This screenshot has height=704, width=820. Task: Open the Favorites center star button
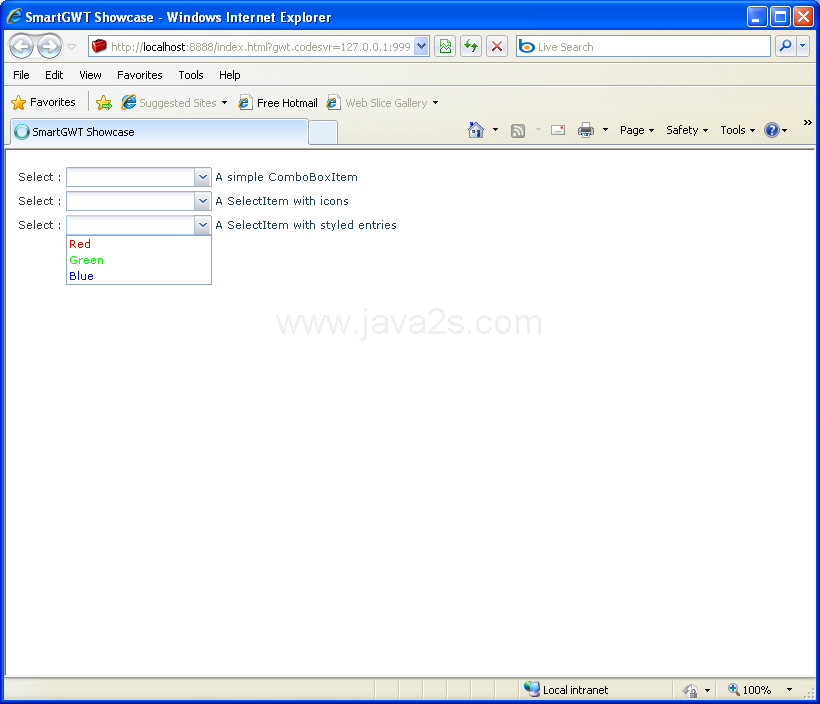pos(43,102)
